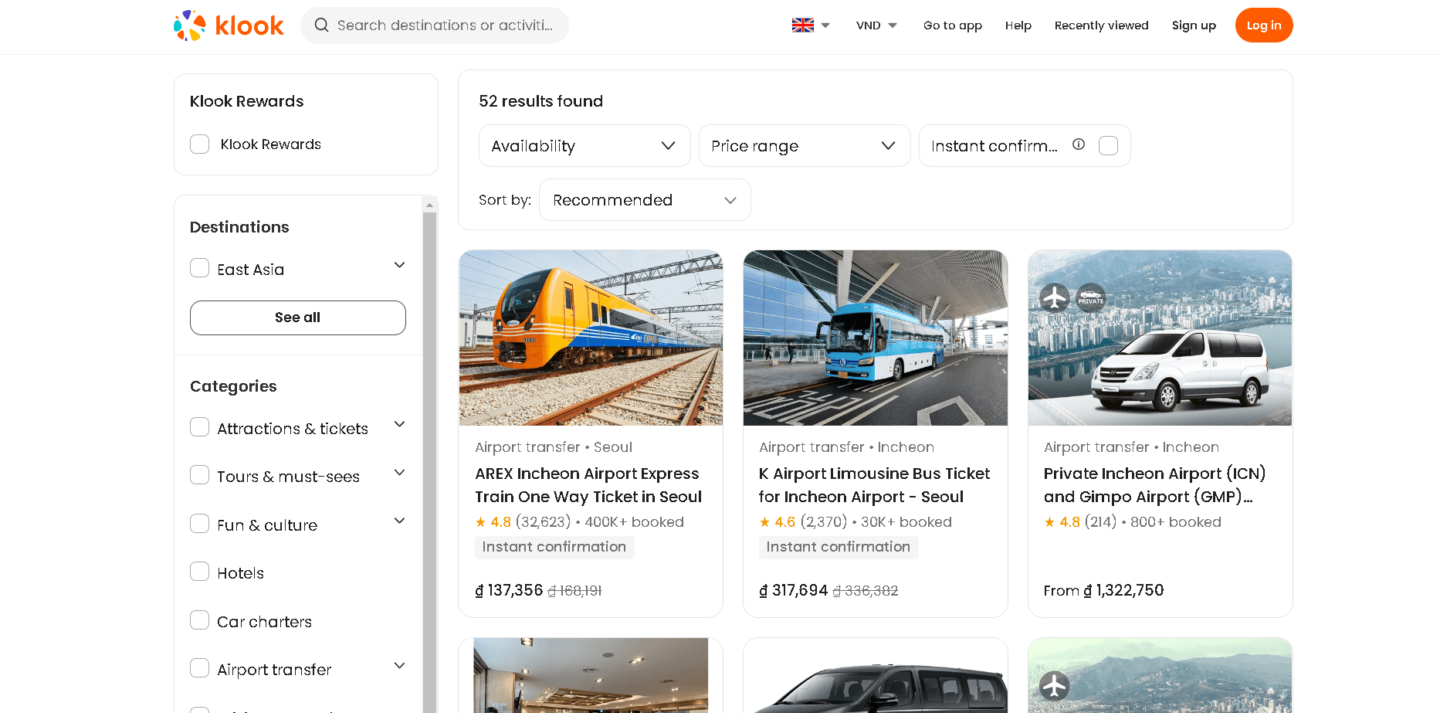Enable the Instant confirmation filter checkbox

pos(1108,144)
